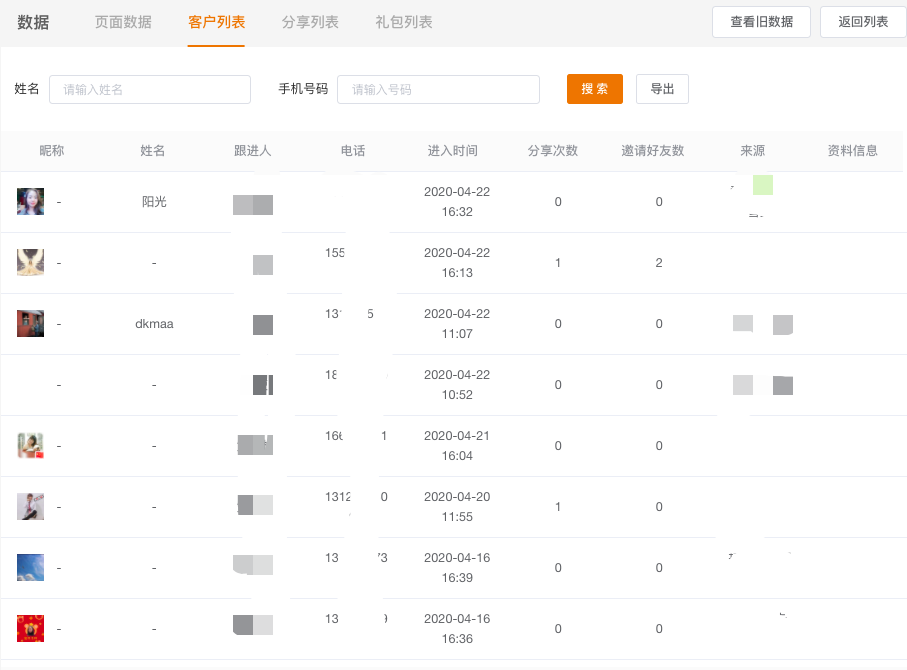Focus the 姓名 input field
907x670 pixels.
click(x=150, y=89)
